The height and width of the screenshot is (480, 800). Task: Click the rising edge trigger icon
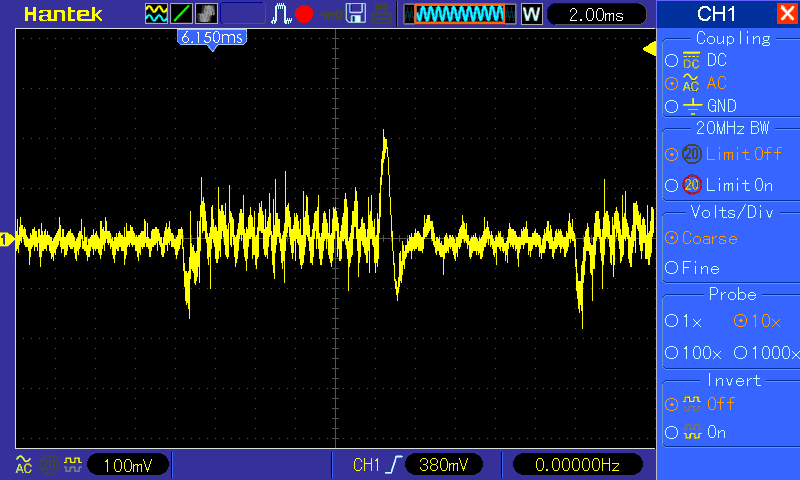click(393, 465)
